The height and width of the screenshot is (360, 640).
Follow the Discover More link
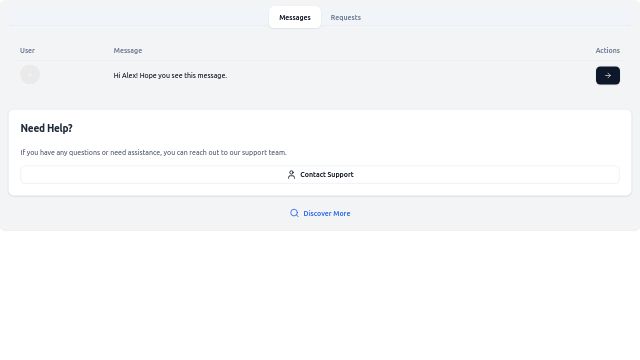click(320, 213)
